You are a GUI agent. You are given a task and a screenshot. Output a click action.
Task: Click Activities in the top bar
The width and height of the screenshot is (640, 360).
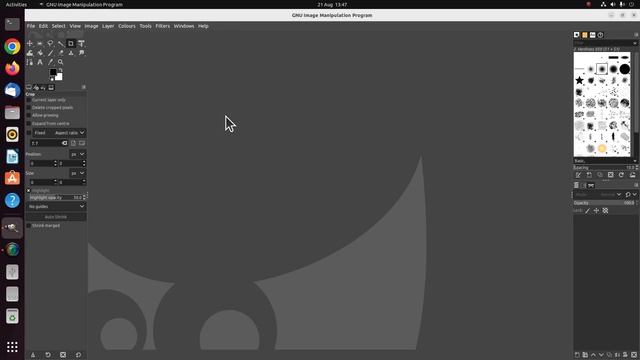point(16,4)
